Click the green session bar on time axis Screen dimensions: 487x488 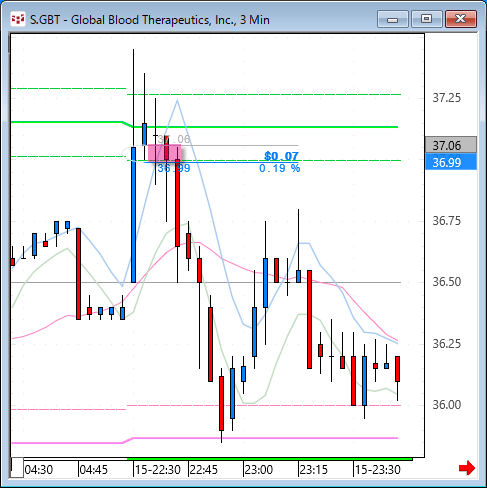269,459
